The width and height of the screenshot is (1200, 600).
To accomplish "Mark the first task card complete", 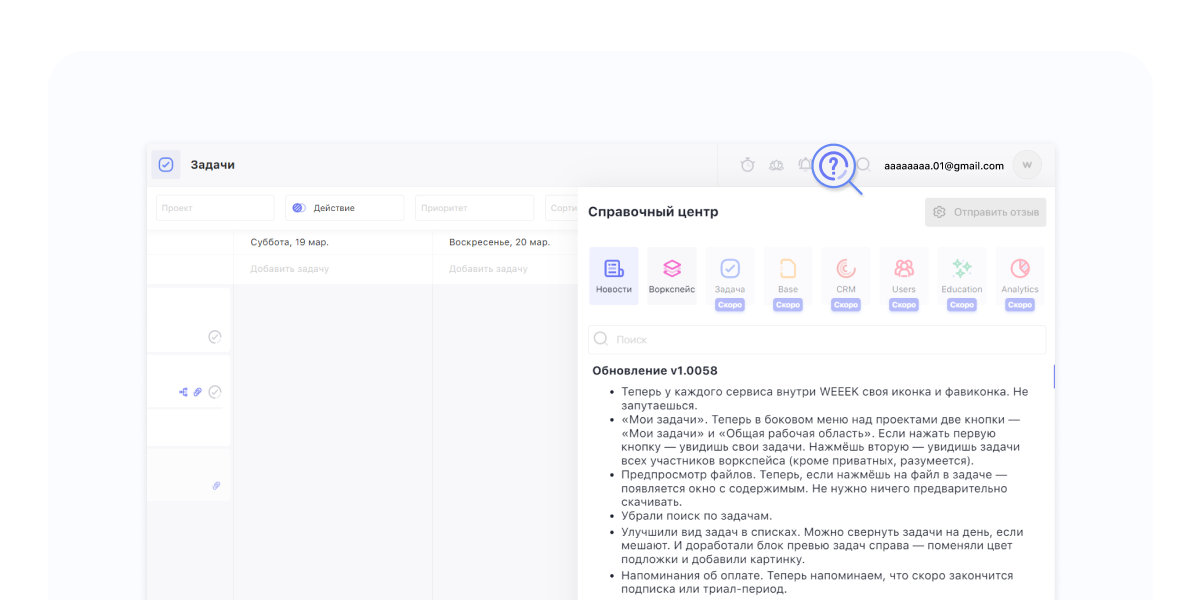I will [214, 337].
